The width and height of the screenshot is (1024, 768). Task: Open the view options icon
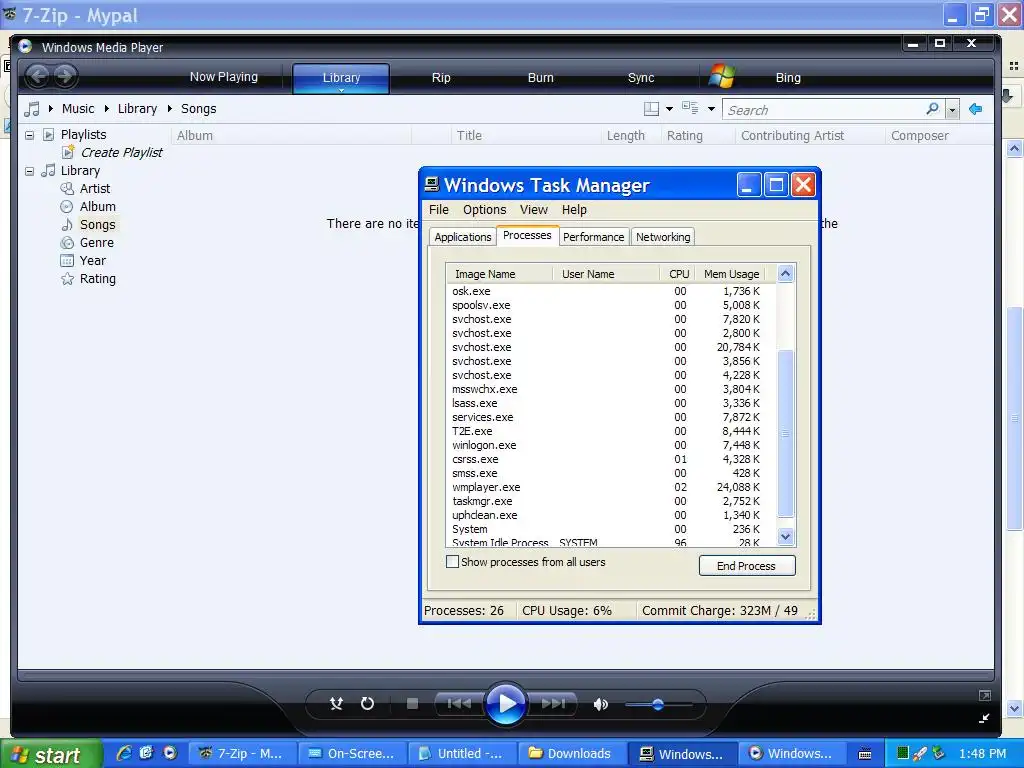click(x=690, y=108)
